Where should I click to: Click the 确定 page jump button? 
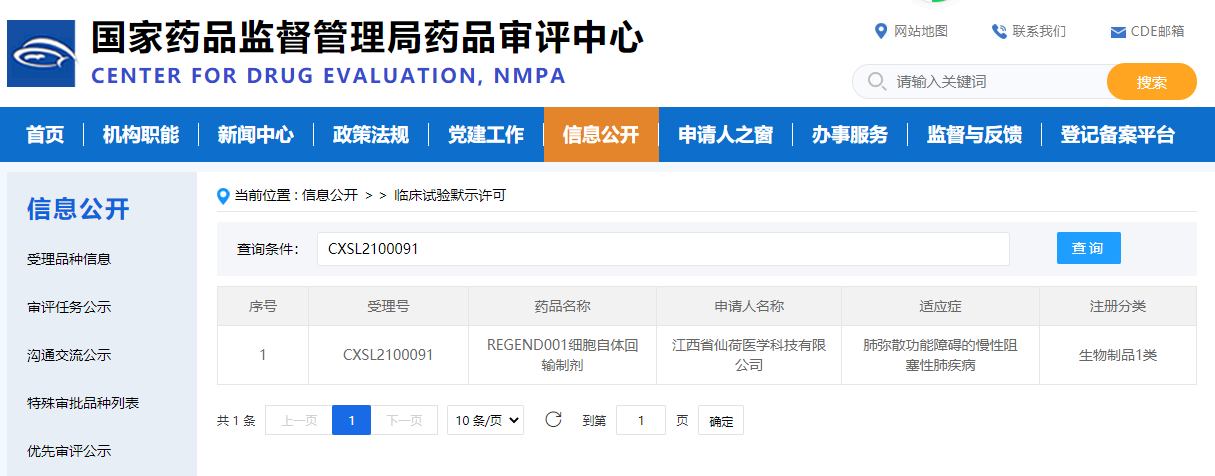tap(720, 421)
